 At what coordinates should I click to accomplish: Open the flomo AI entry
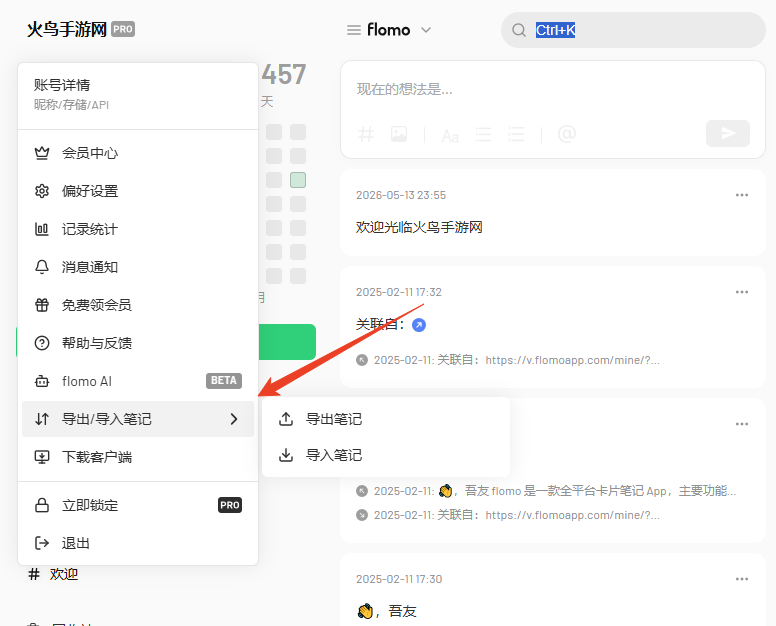[138, 381]
